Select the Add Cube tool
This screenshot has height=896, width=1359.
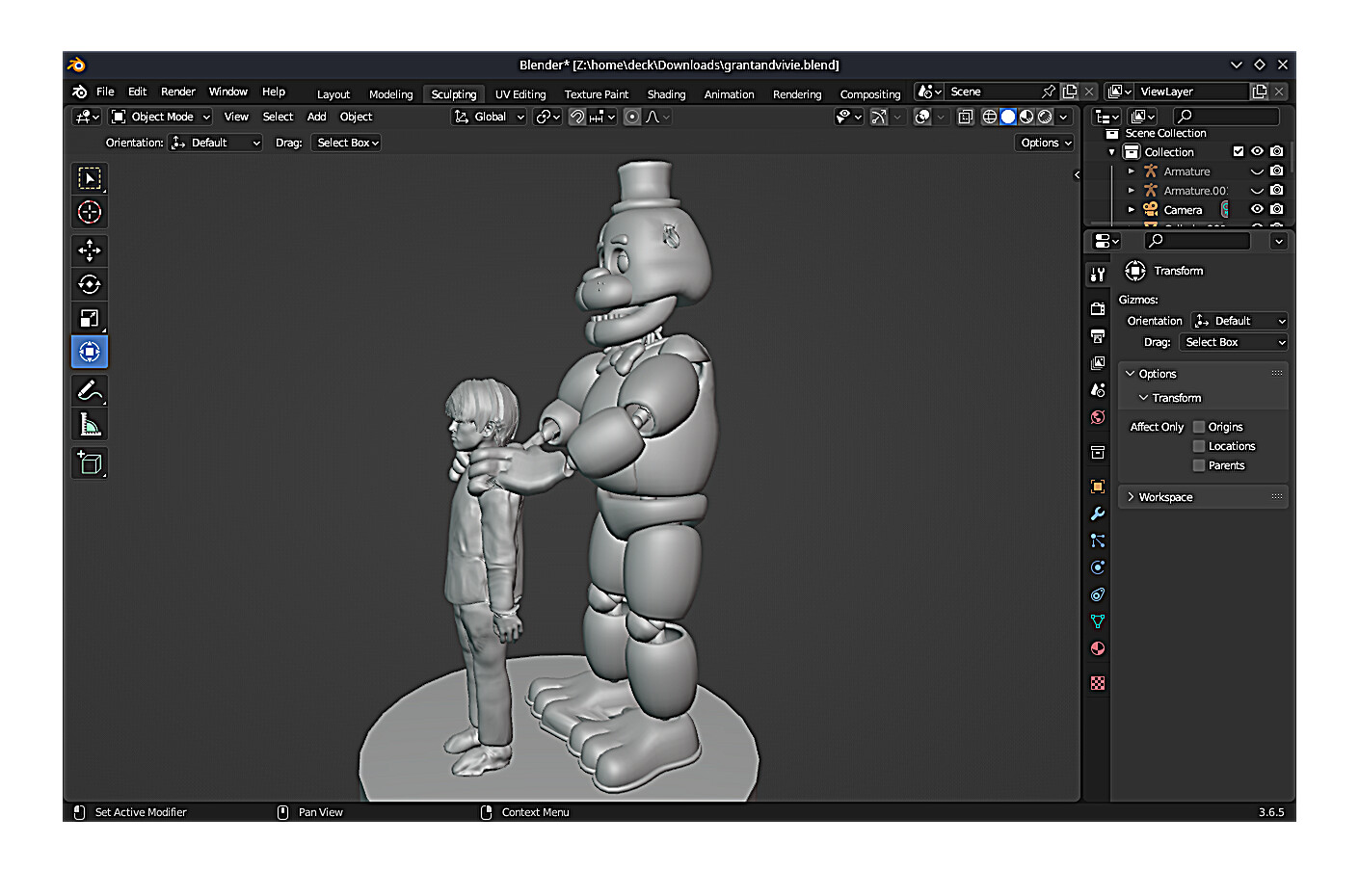tap(90, 463)
